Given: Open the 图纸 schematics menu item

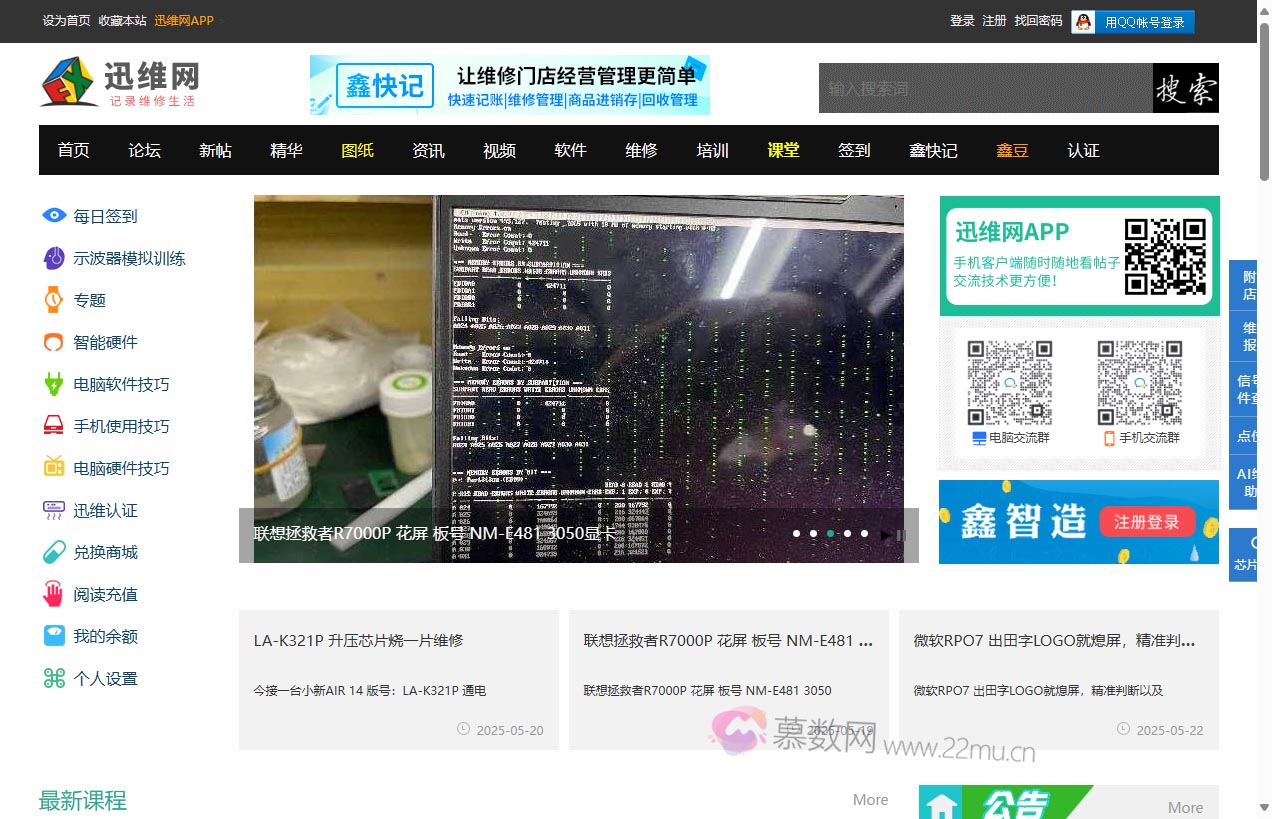Looking at the screenshot, I should click(357, 150).
